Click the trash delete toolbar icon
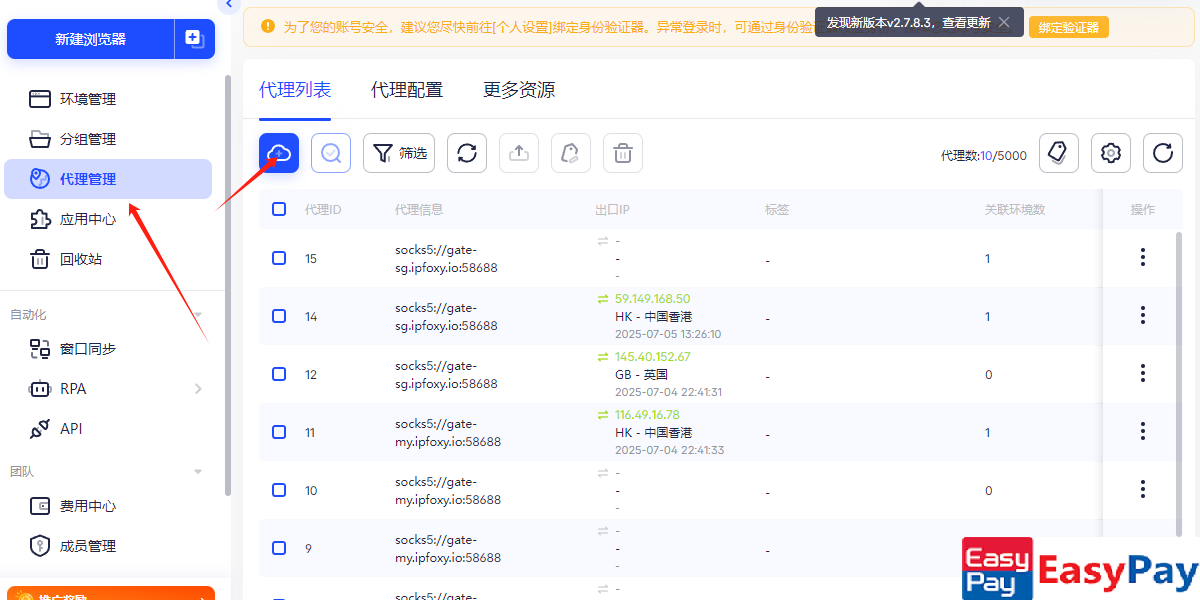Image resolution: width=1200 pixels, height=600 pixels. (x=623, y=153)
